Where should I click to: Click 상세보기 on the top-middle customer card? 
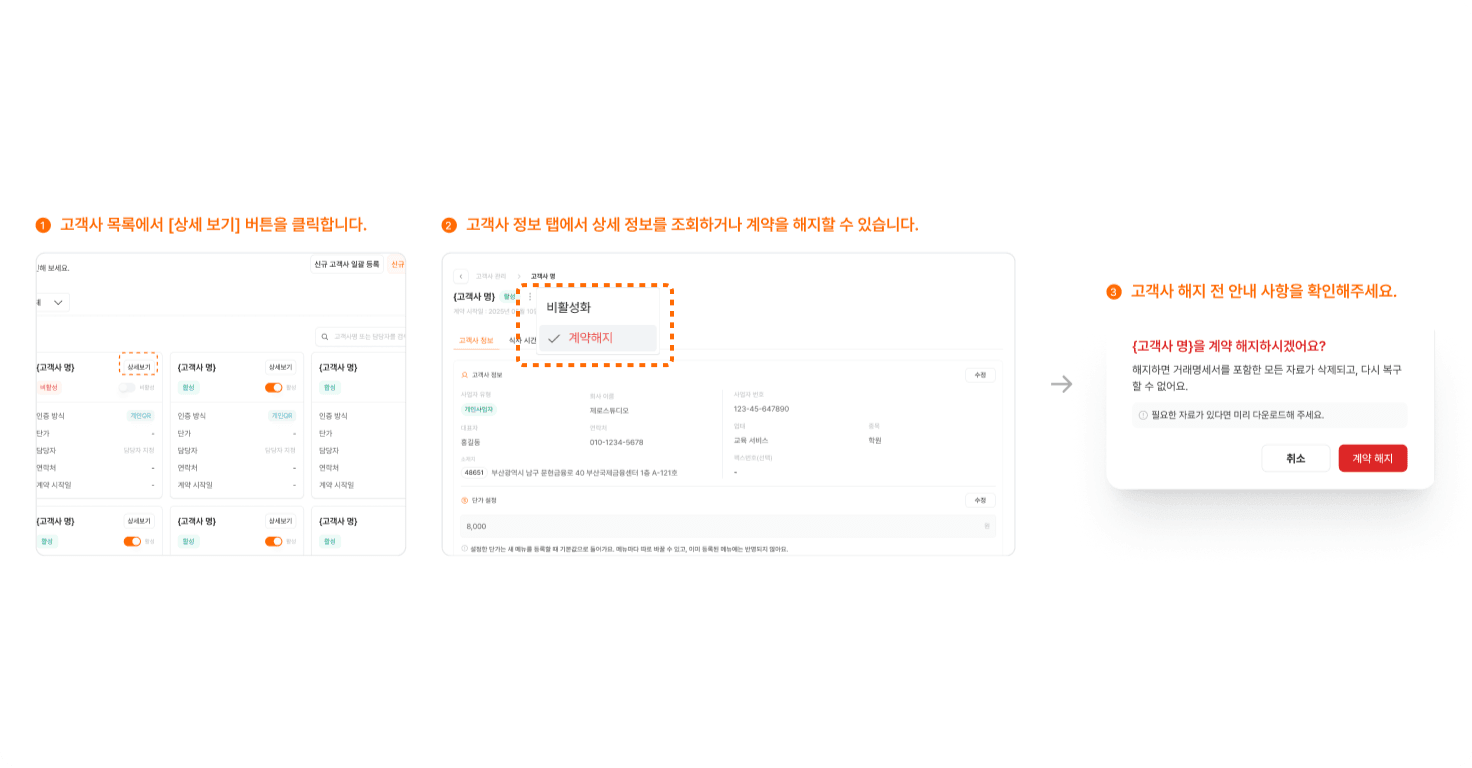click(x=280, y=367)
